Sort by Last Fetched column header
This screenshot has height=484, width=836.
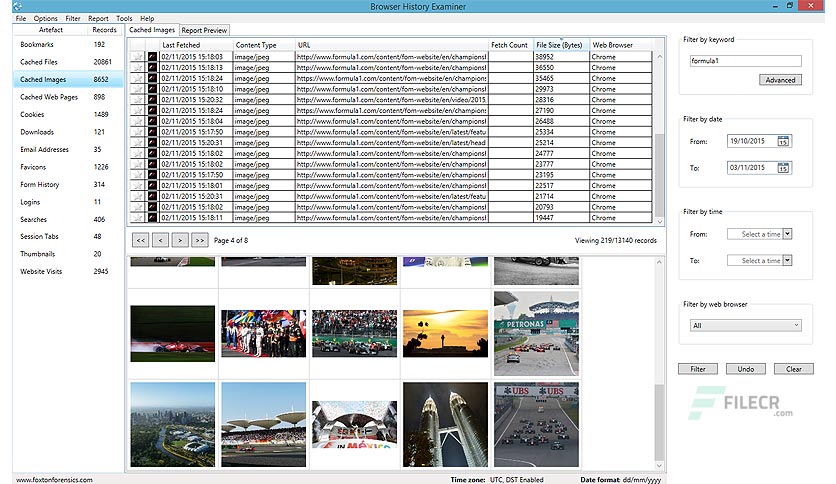coord(196,45)
